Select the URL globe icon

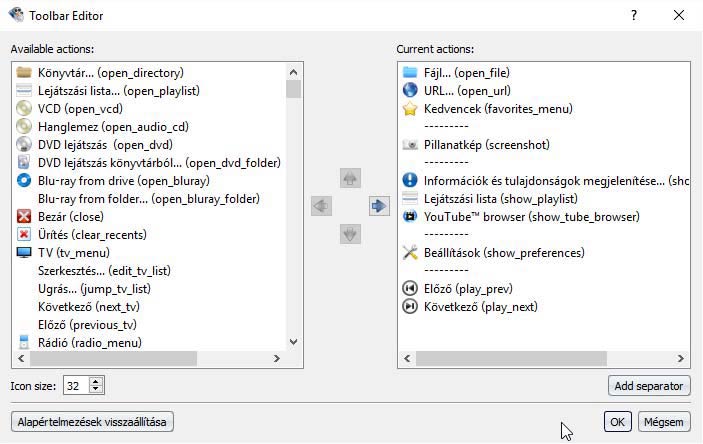(x=410, y=91)
